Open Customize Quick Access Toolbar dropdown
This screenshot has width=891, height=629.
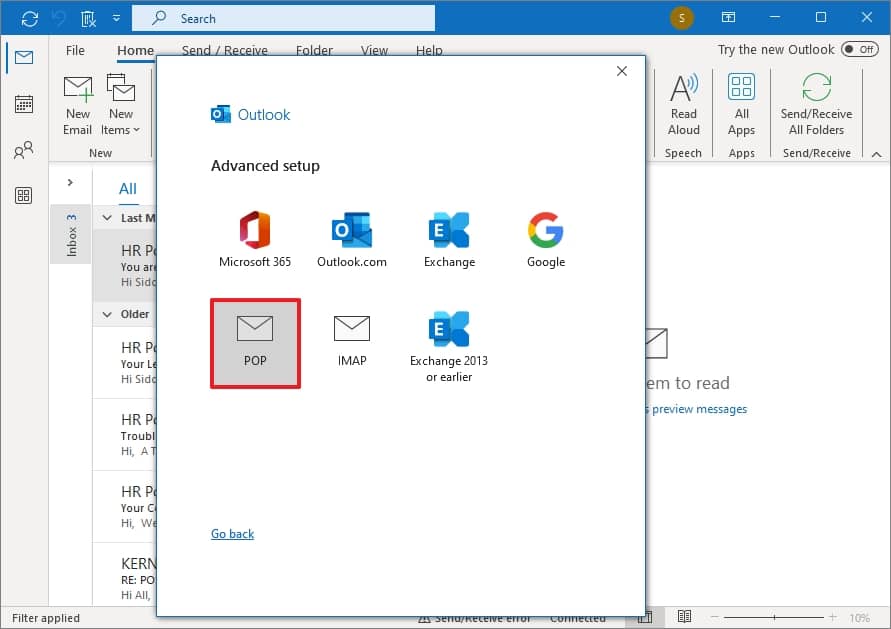[116, 18]
